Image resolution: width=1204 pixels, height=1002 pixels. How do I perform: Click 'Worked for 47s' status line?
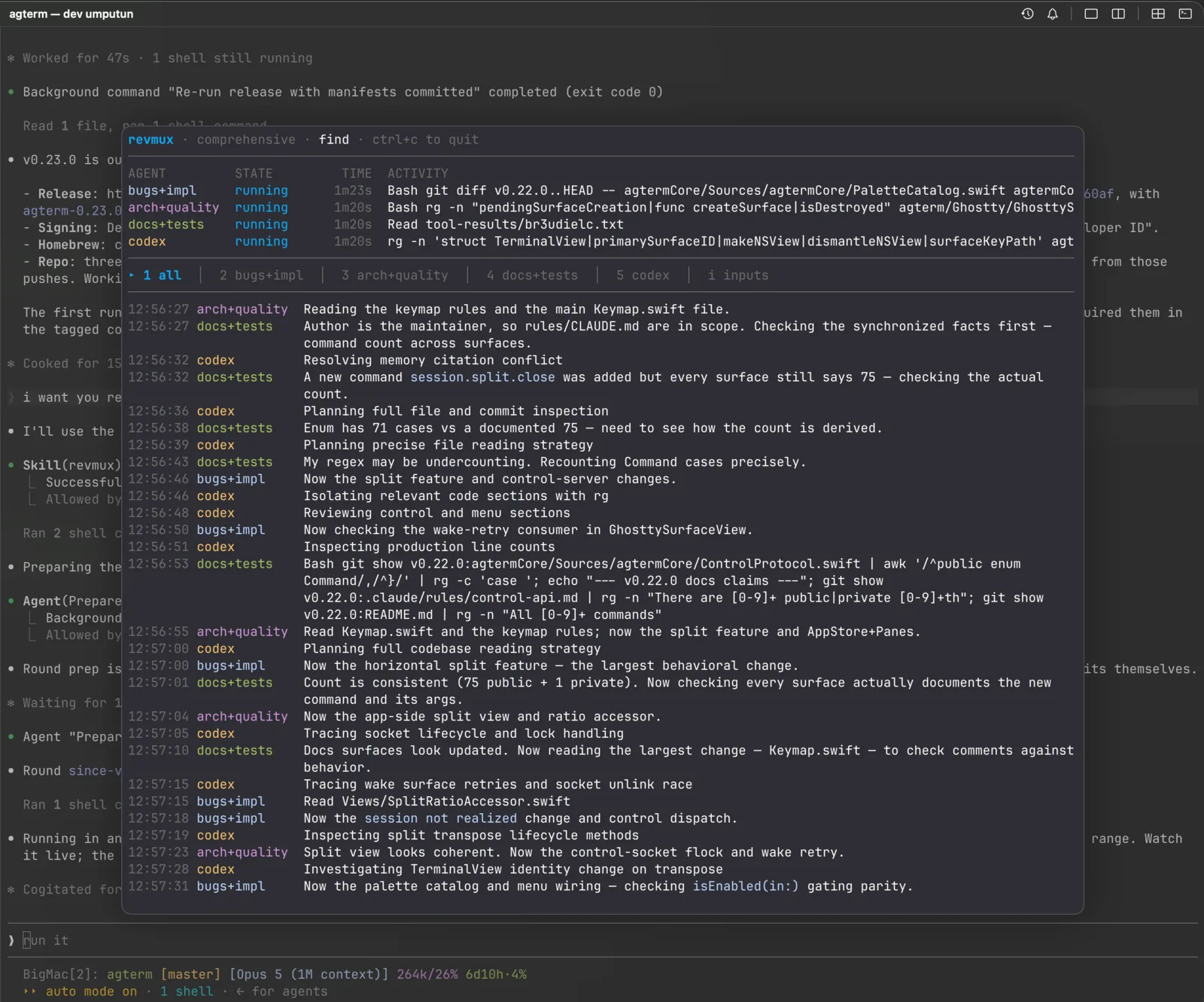coord(76,58)
